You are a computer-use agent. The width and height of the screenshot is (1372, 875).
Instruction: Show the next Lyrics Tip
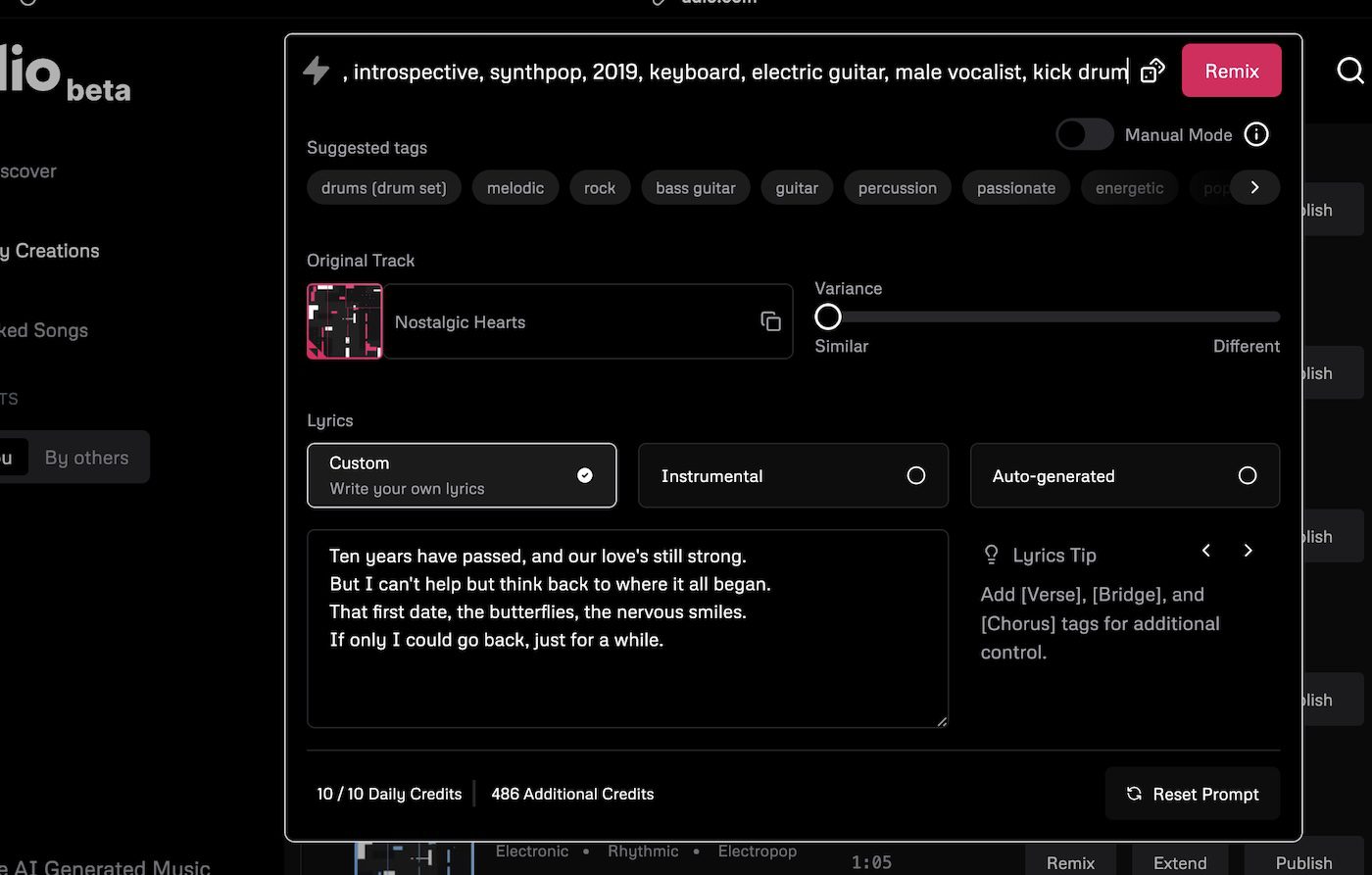(x=1248, y=551)
